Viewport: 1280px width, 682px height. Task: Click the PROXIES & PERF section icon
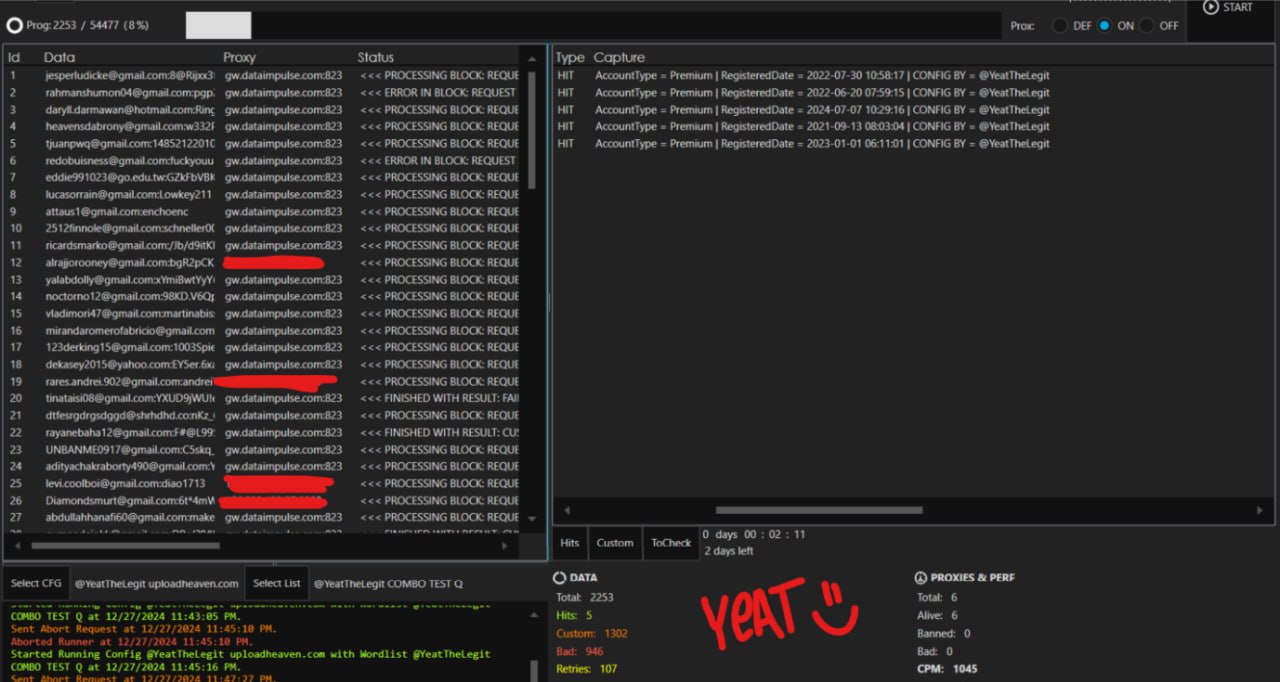[921, 578]
